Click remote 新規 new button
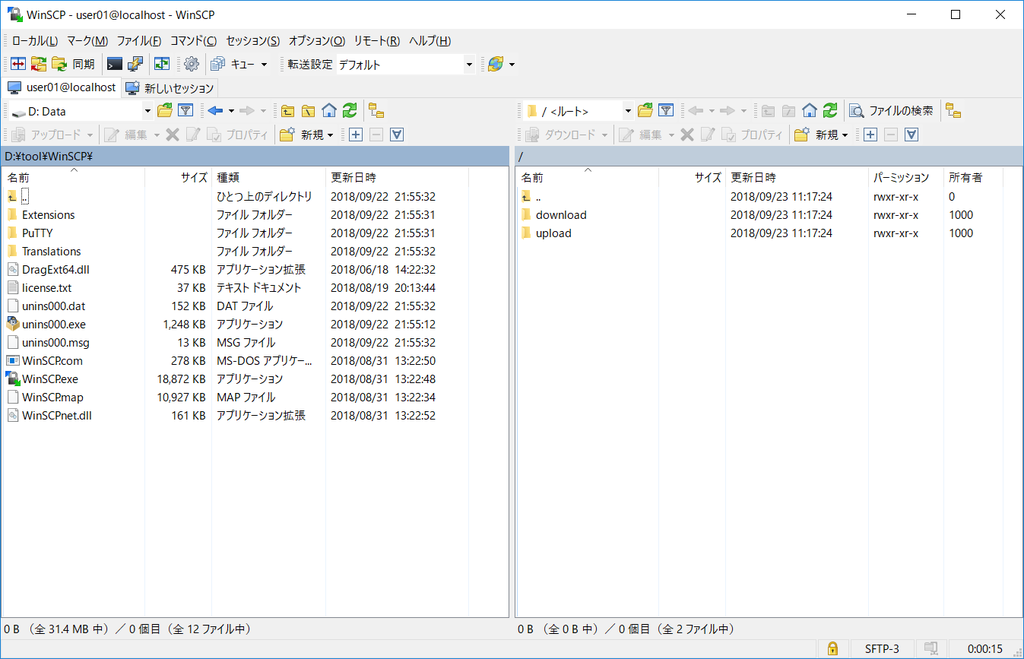 click(x=820, y=135)
